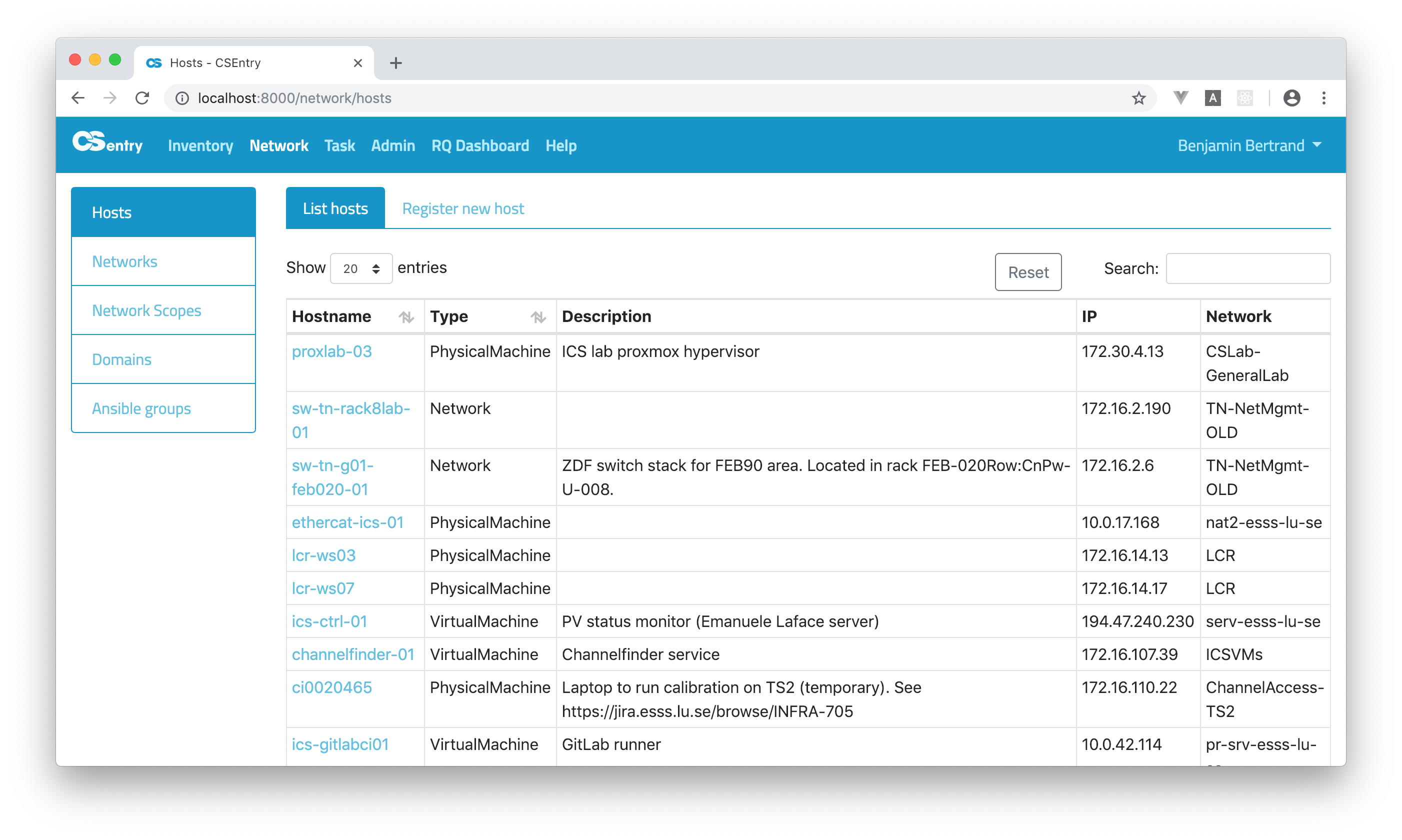This screenshot has height=840, width=1402.
Task: Click into the Search input field
Action: (1247, 268)
